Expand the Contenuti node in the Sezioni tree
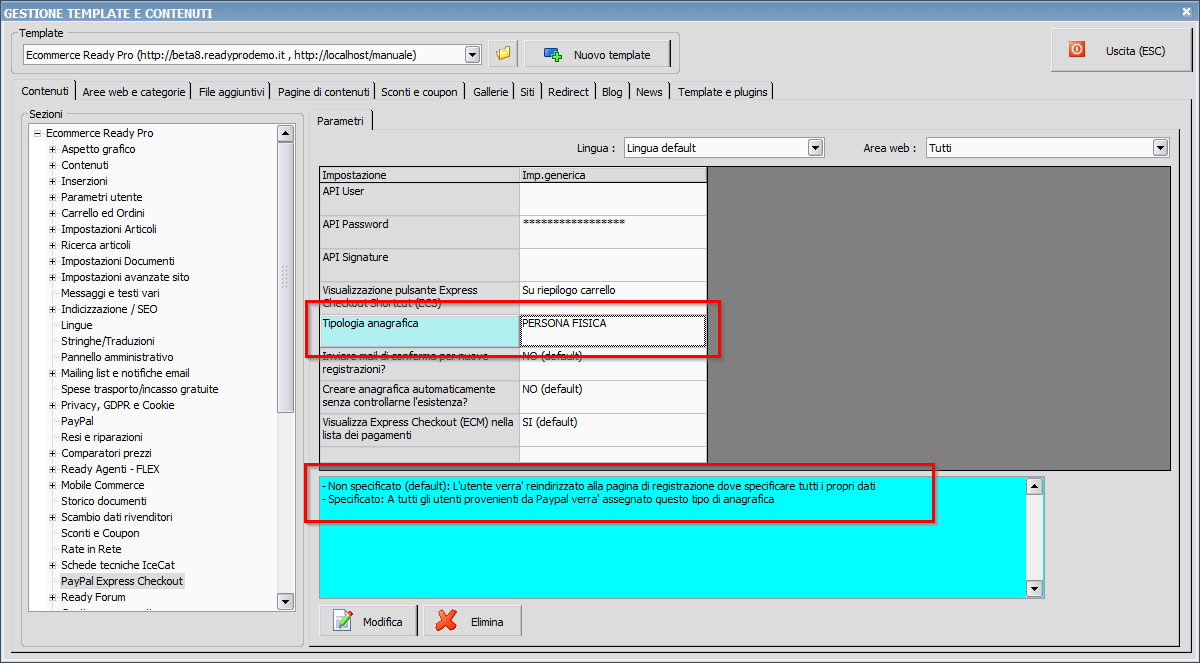The image size is (1200, 663). tap(53, 165)
